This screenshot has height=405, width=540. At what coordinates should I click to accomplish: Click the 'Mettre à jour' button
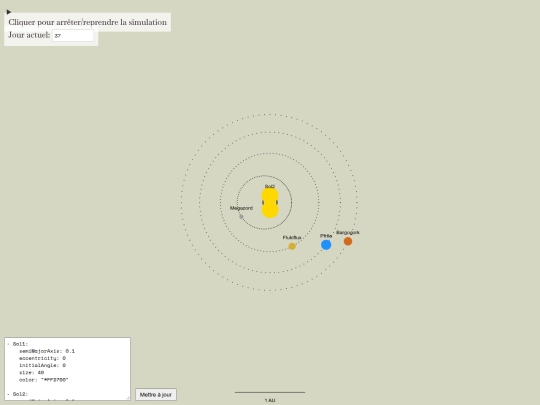[x=156, y=395]
